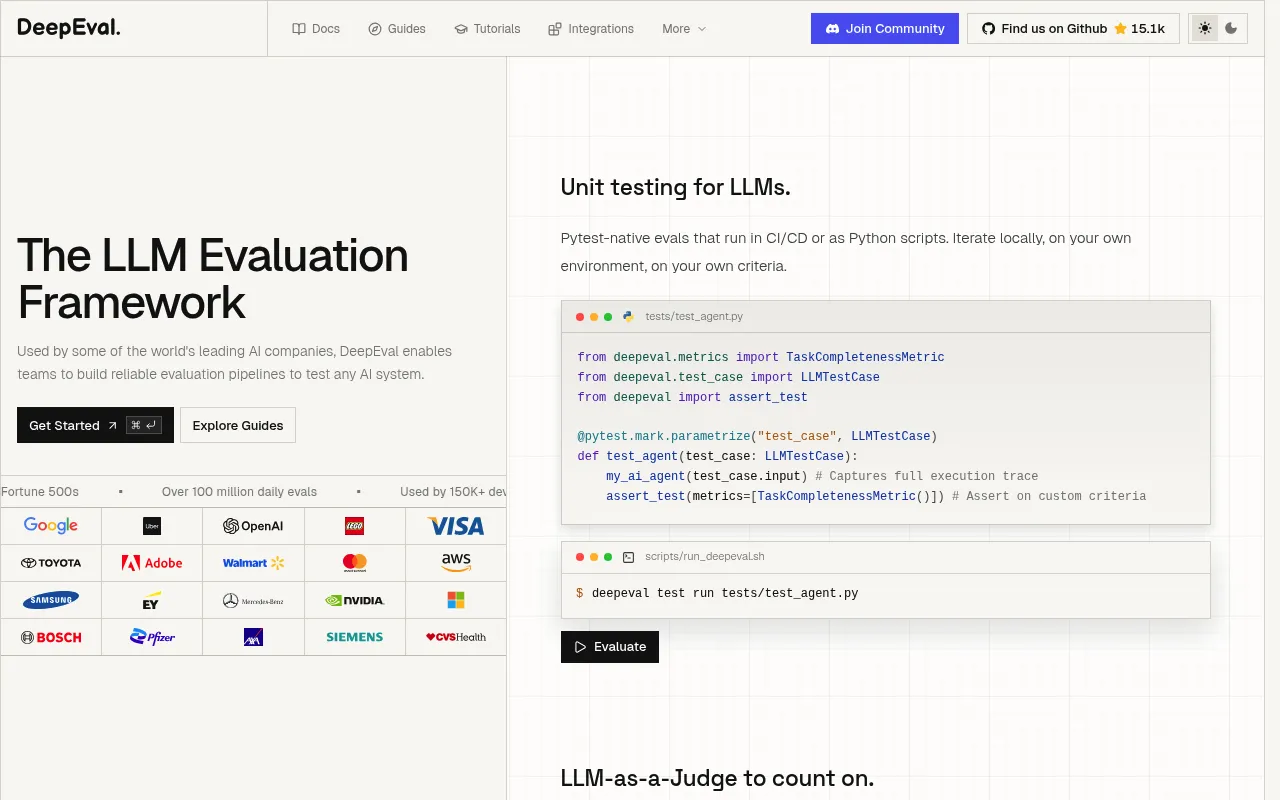
Task: Go to Guides in the top navigation
Action: tap(397, 29)
